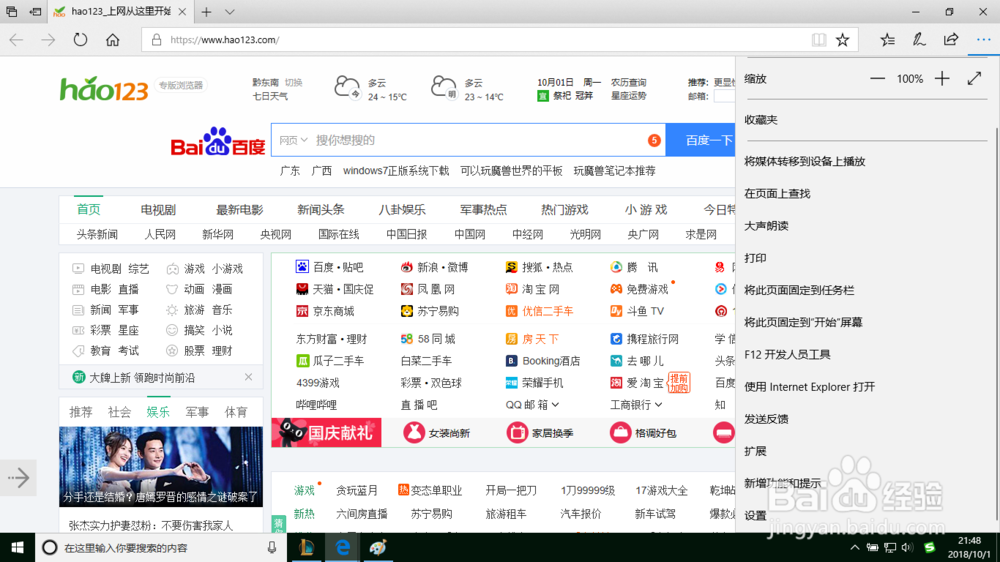The height and width of the screenshot is (562, 1000).
Task: Zoom out with the minus button
Action: point(878,79)
